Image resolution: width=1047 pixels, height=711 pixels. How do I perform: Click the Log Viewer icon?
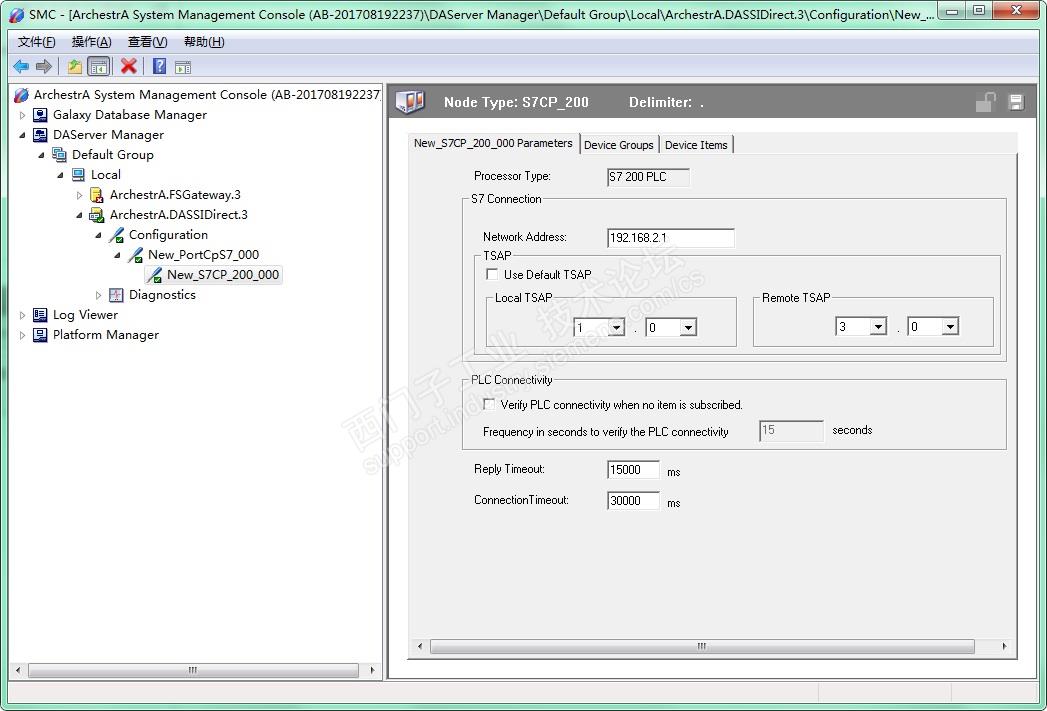[40, 315]
